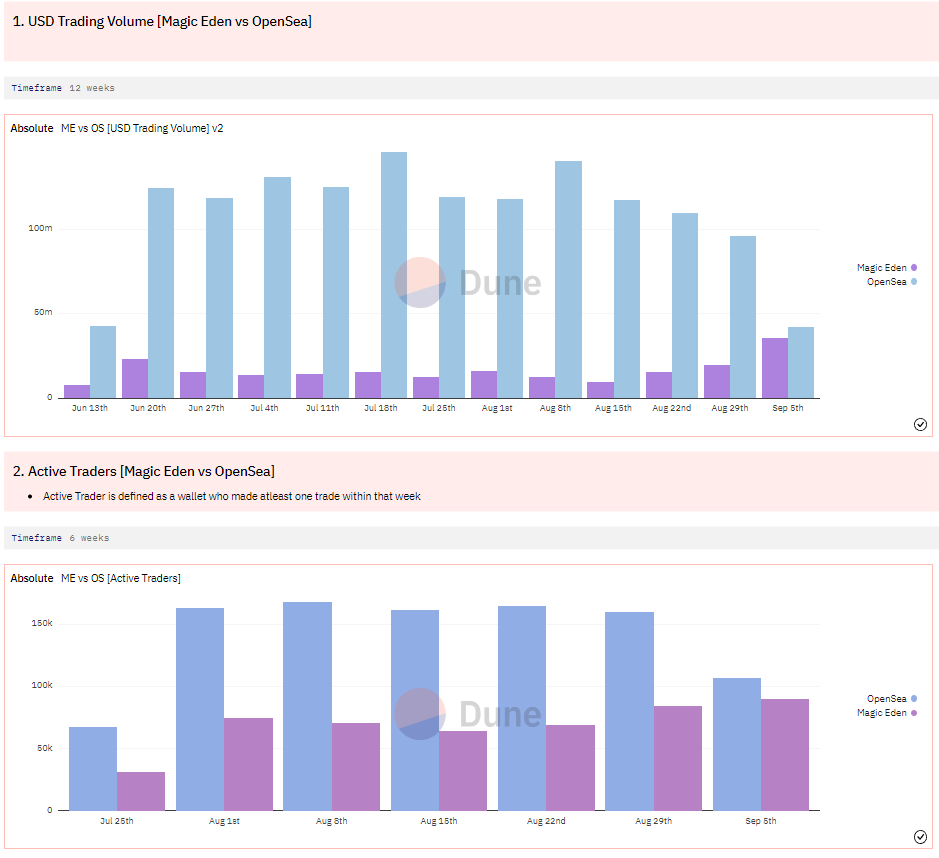Click the 'Absolute' label on Active Traders chart
939x858 pixels.
[32, 578]
